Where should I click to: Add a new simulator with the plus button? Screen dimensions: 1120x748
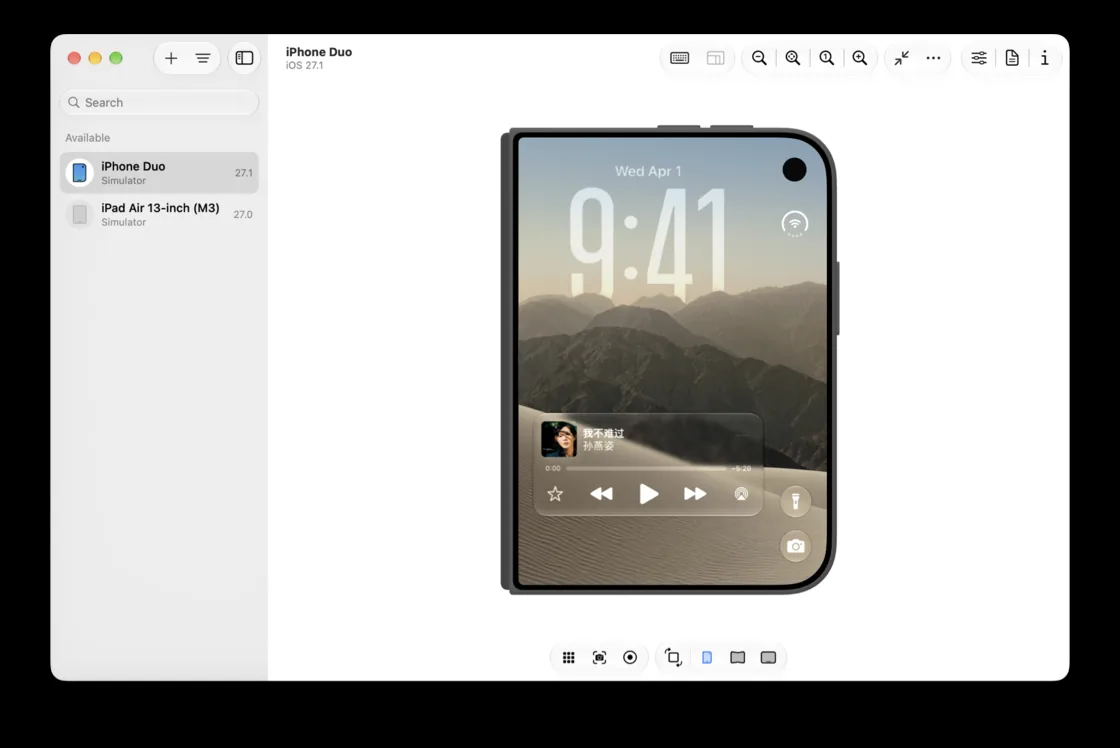(171, 58)
